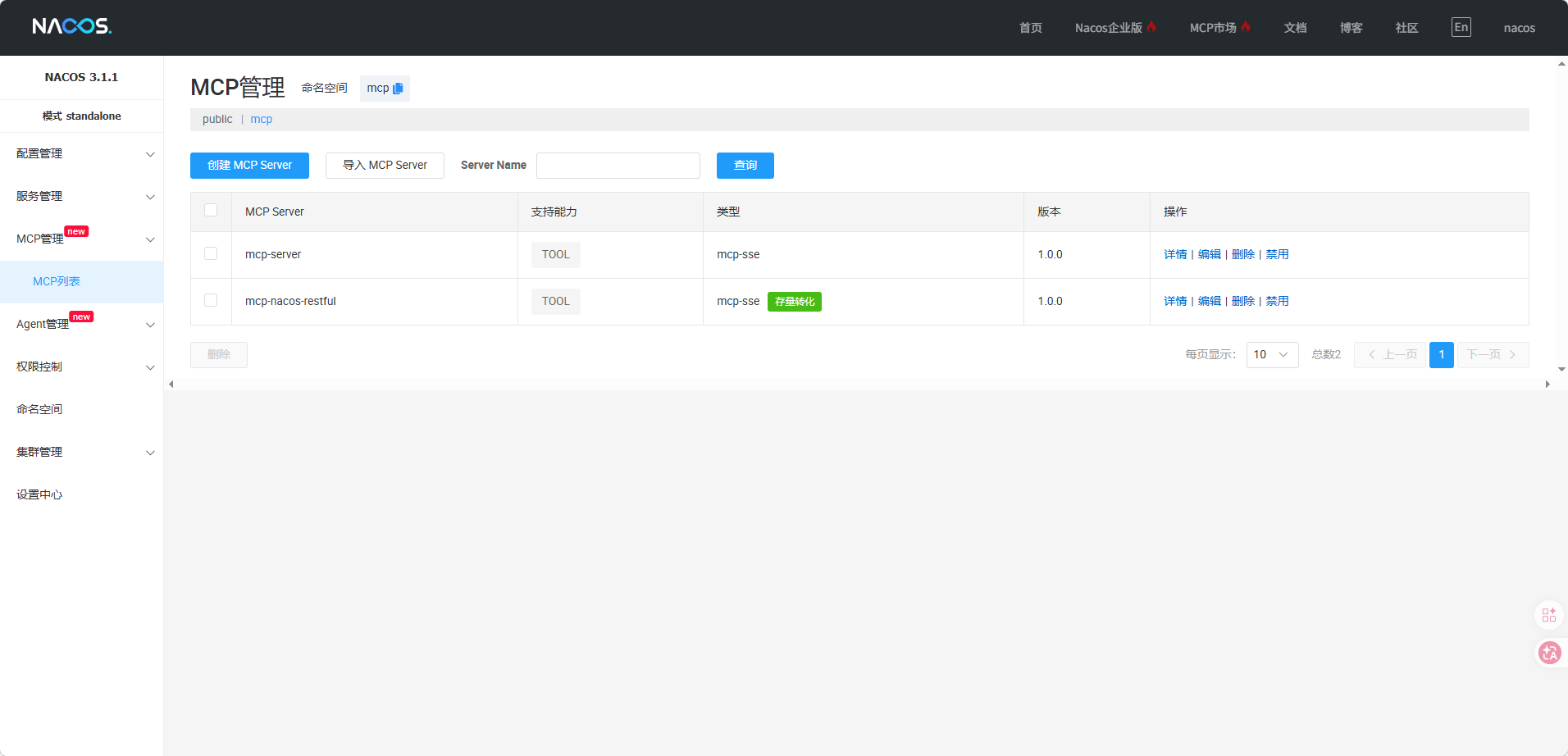The image size is (1568, 756).
Task: Click 上一页 pagination button
Action: (x=1390, y=355)
